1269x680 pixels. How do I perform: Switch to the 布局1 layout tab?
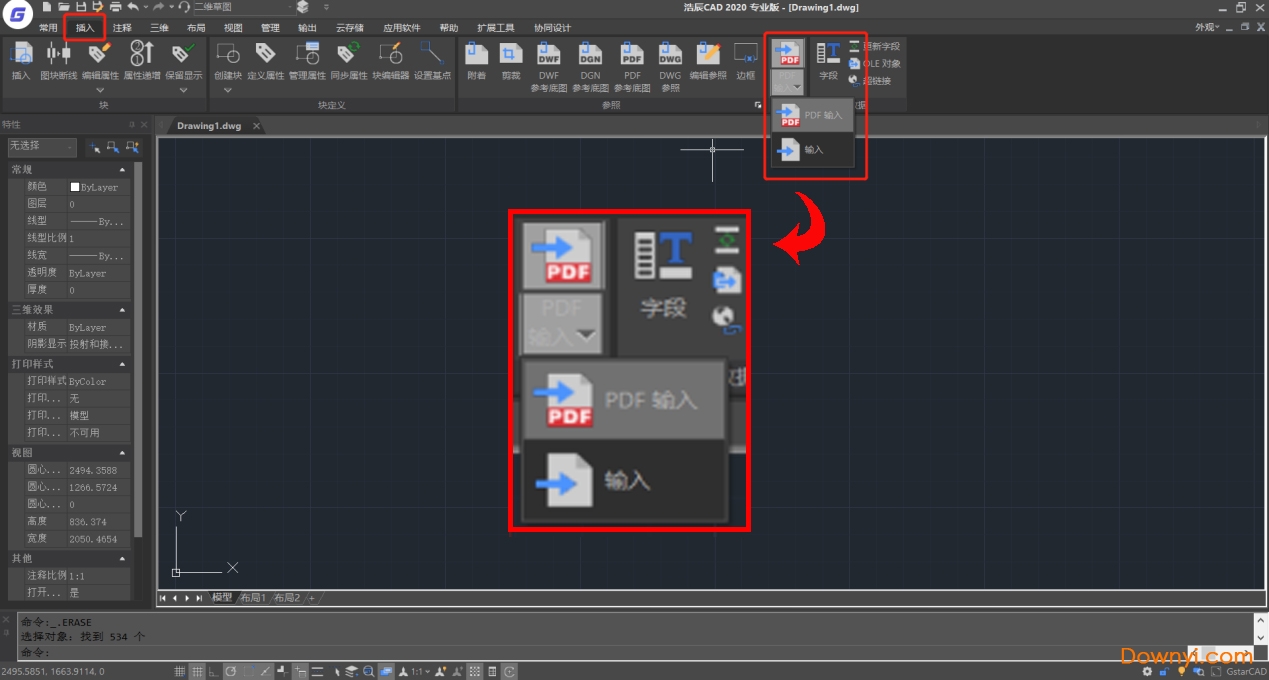[x=253, y=598]
